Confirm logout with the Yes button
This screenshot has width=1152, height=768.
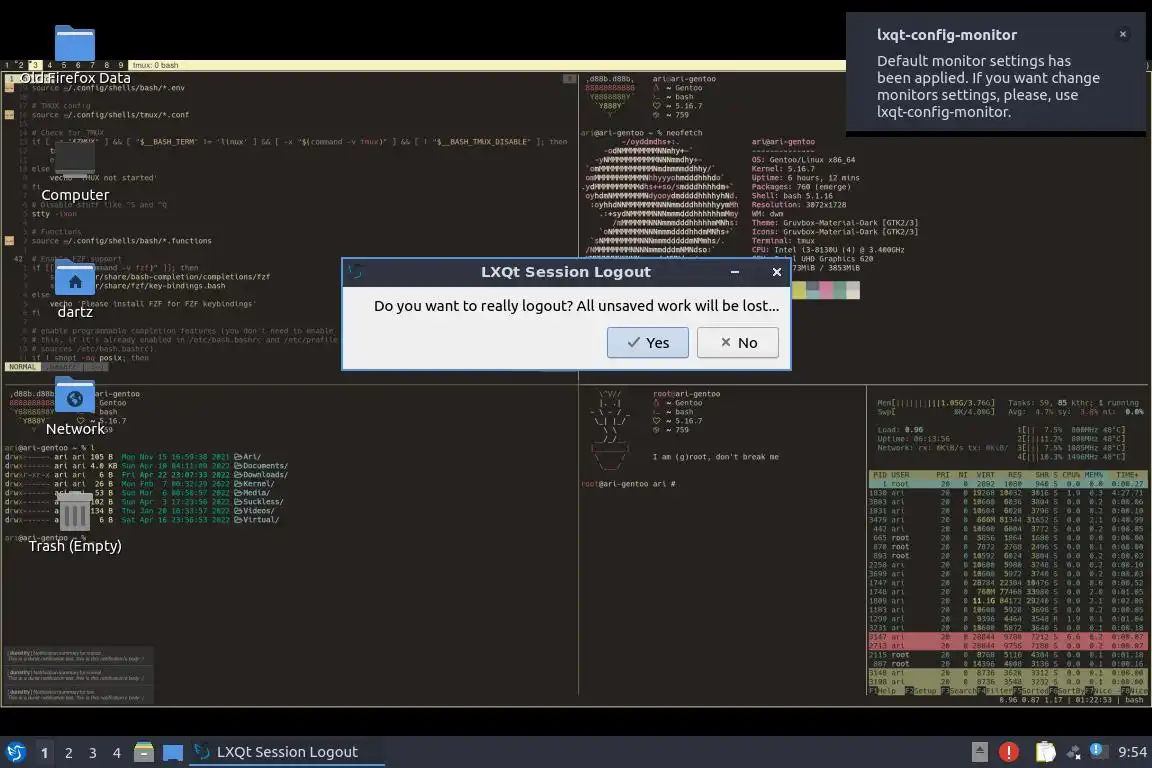[x=647, y=342]
